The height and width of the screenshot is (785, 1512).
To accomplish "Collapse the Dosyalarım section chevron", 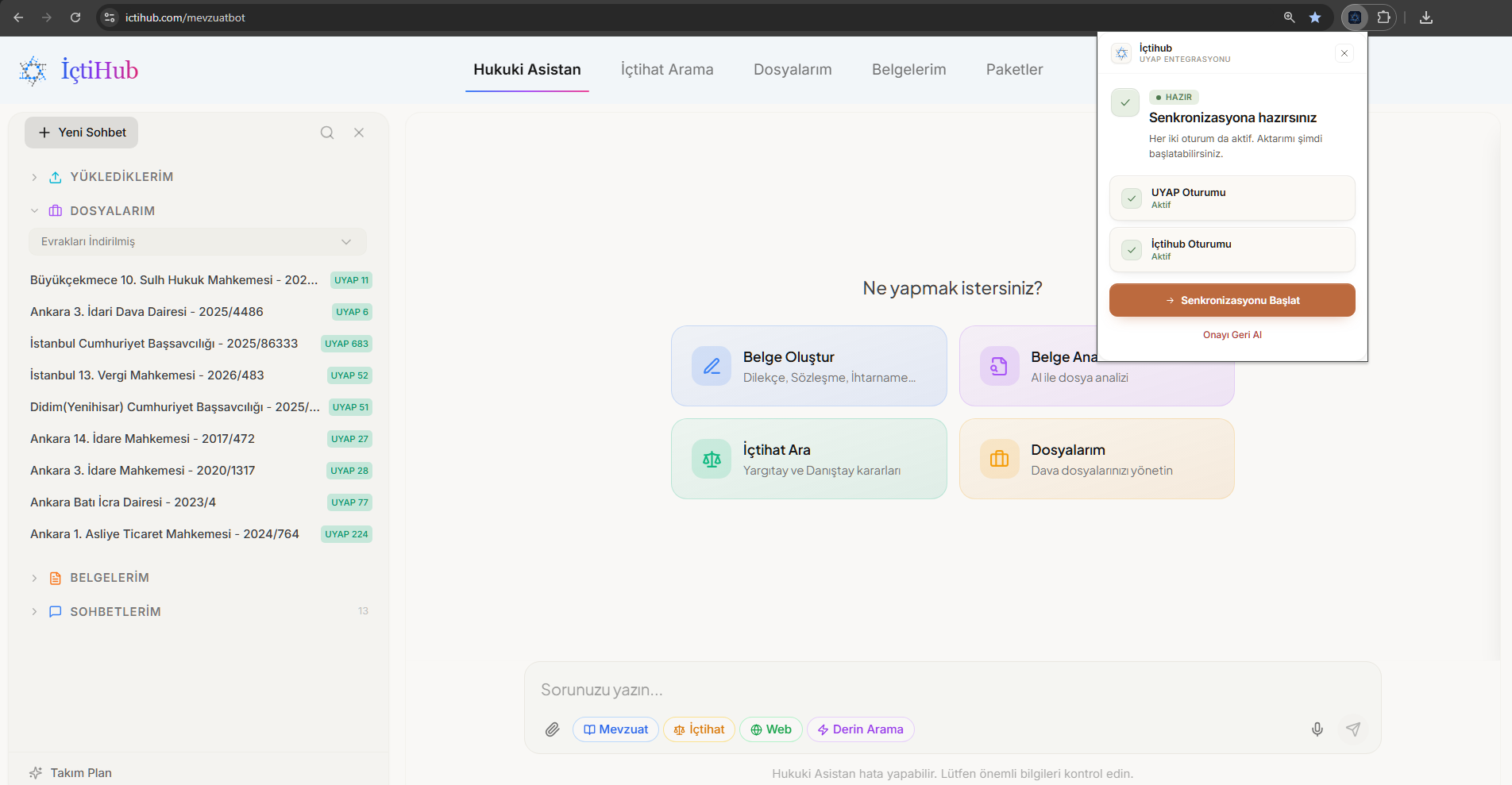I will [x=34, y=211].
